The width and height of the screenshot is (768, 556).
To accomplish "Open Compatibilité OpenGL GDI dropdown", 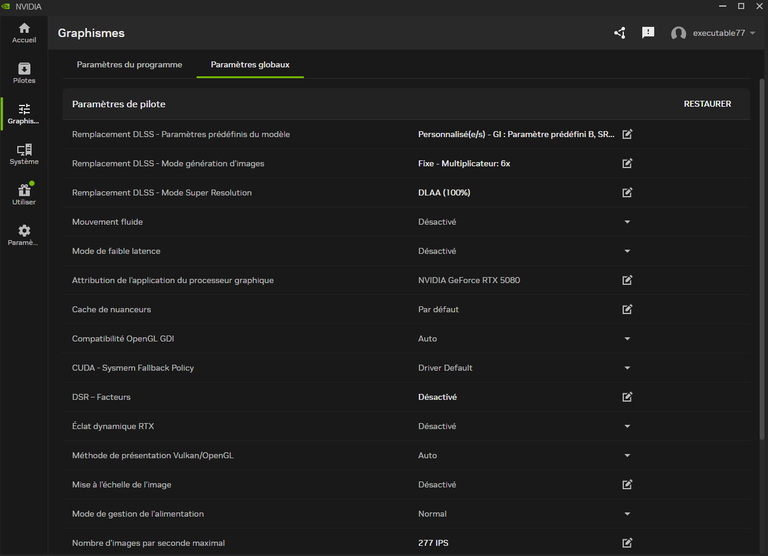I will pyautogui.click(x=627, y=338).
